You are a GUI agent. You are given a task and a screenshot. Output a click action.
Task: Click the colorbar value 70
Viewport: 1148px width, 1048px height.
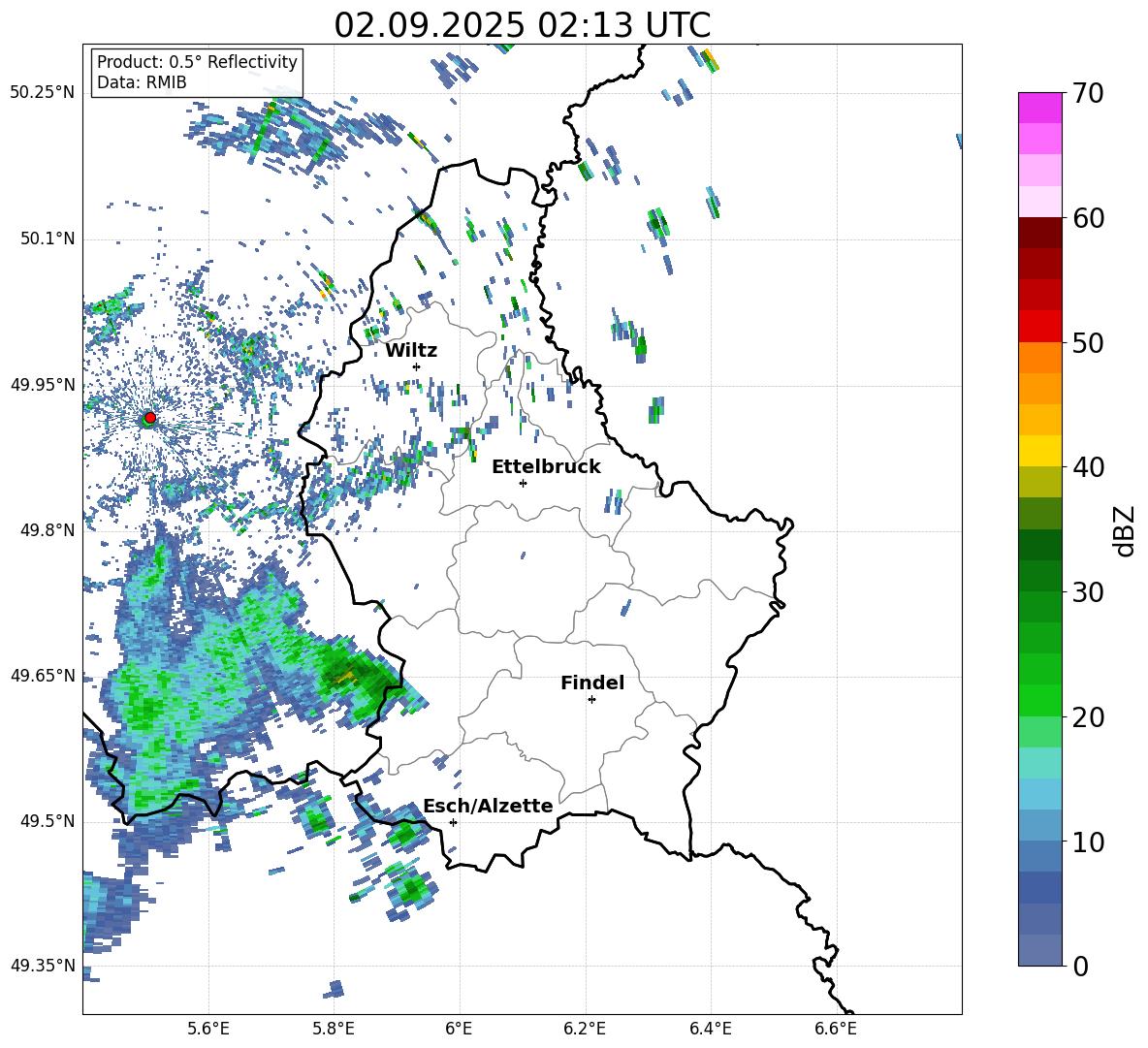(x=1088, y=93)
